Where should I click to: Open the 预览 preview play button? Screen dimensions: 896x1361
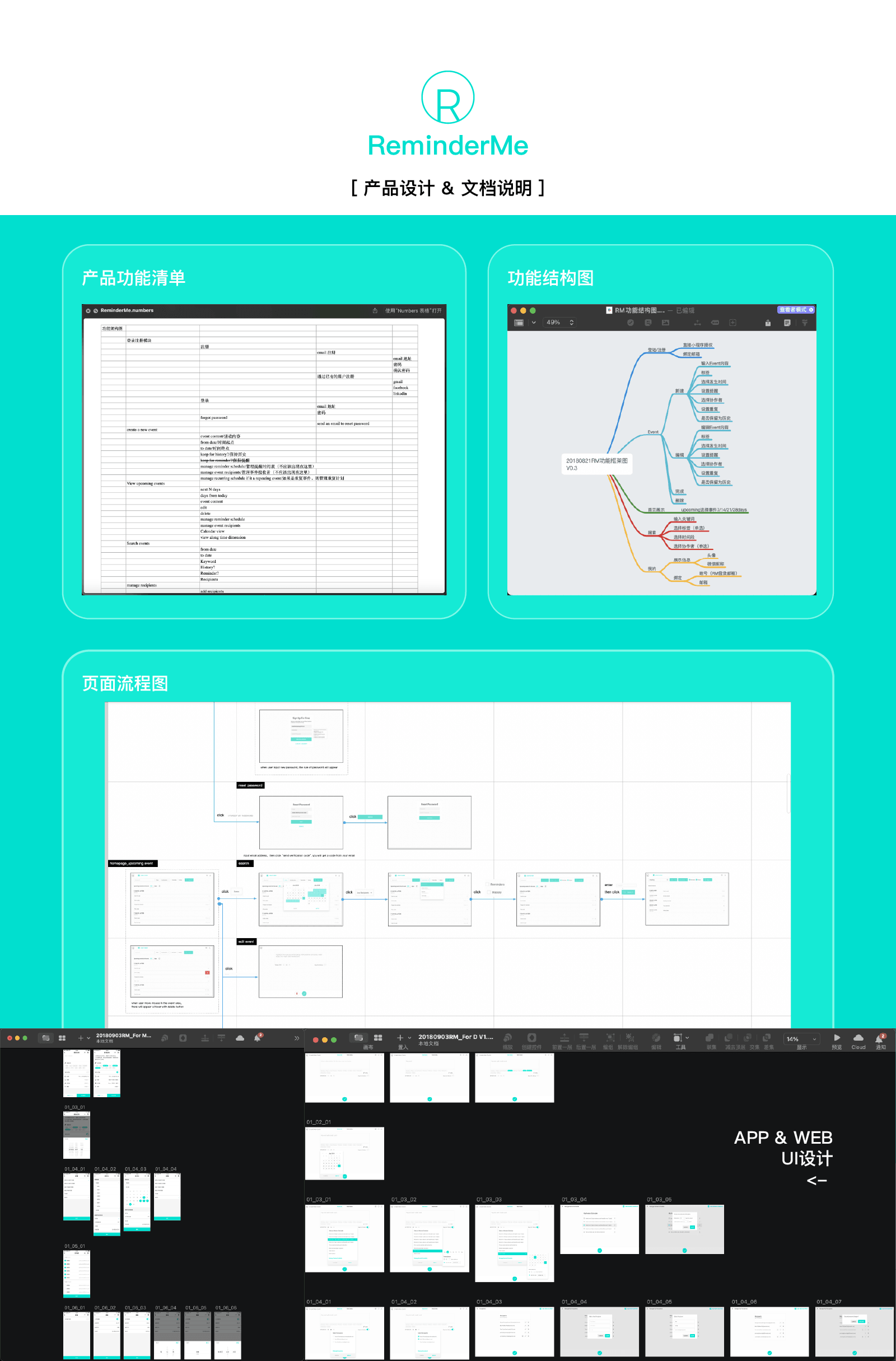(x=837, y=1037)
